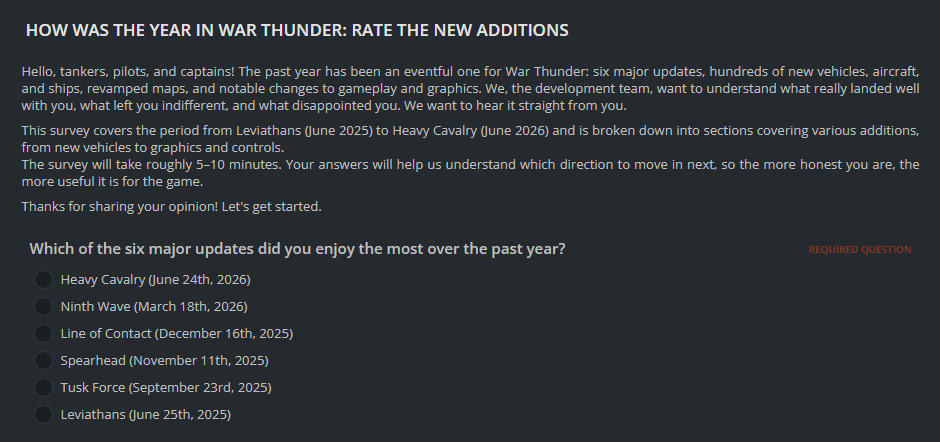Click the 'Leviathans (June 25th, 2025)' label text
940x442 pixels.
click(x=146, y=414)
